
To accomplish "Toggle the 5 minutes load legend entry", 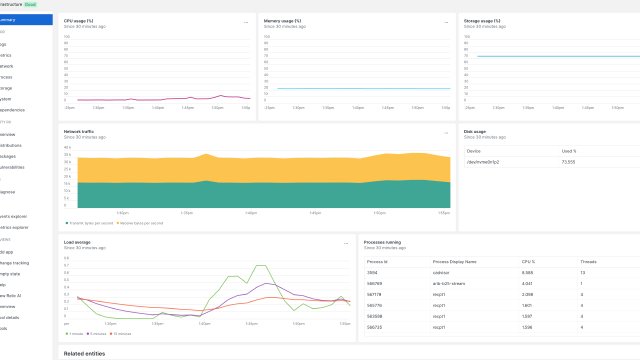I will pos(96,334).
